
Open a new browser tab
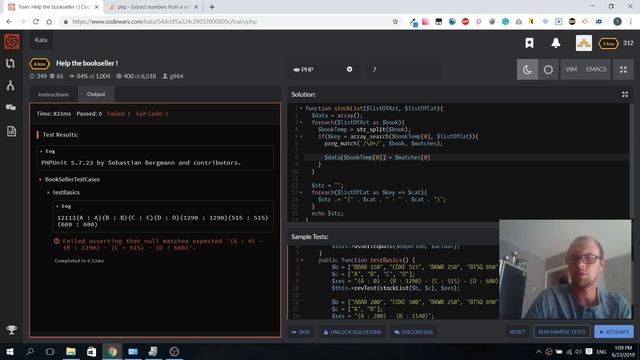click(x=212, y=7)
